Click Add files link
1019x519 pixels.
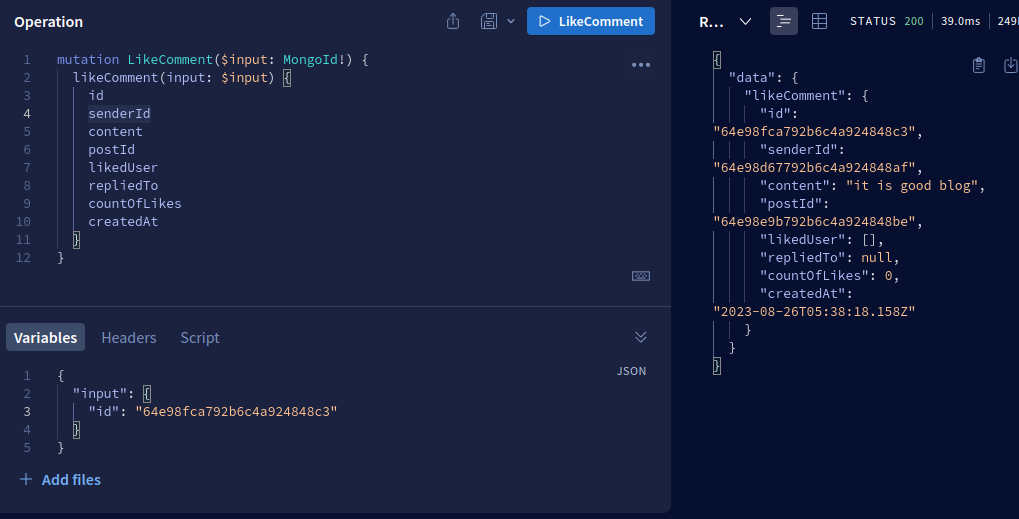coord(60,480)
